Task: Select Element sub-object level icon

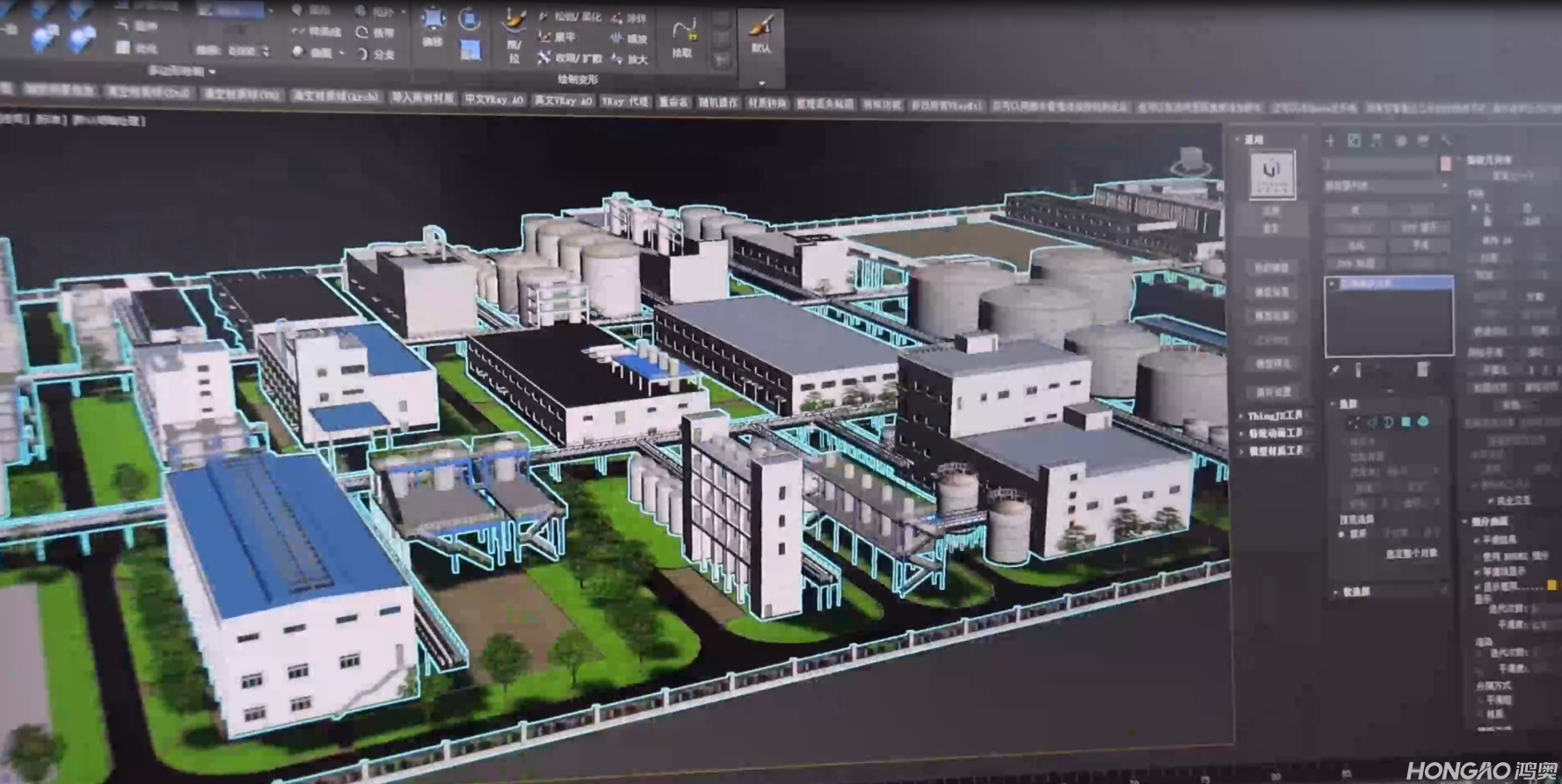Action: (1423, 423)
